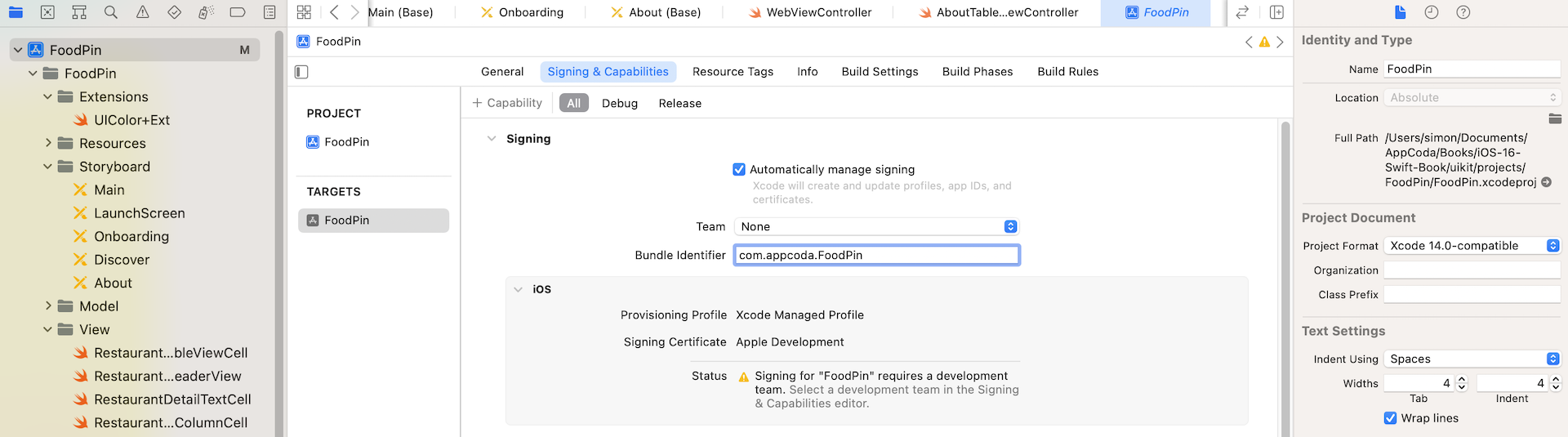Click the FoodPin project icon in the jump bar
Screen dimensions: 1568x437
point(303,42)
